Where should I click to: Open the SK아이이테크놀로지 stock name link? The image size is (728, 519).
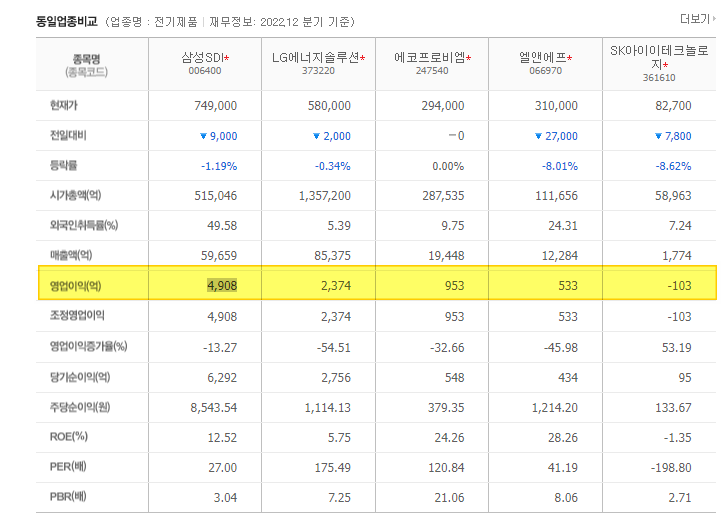(x=659, y=57)
